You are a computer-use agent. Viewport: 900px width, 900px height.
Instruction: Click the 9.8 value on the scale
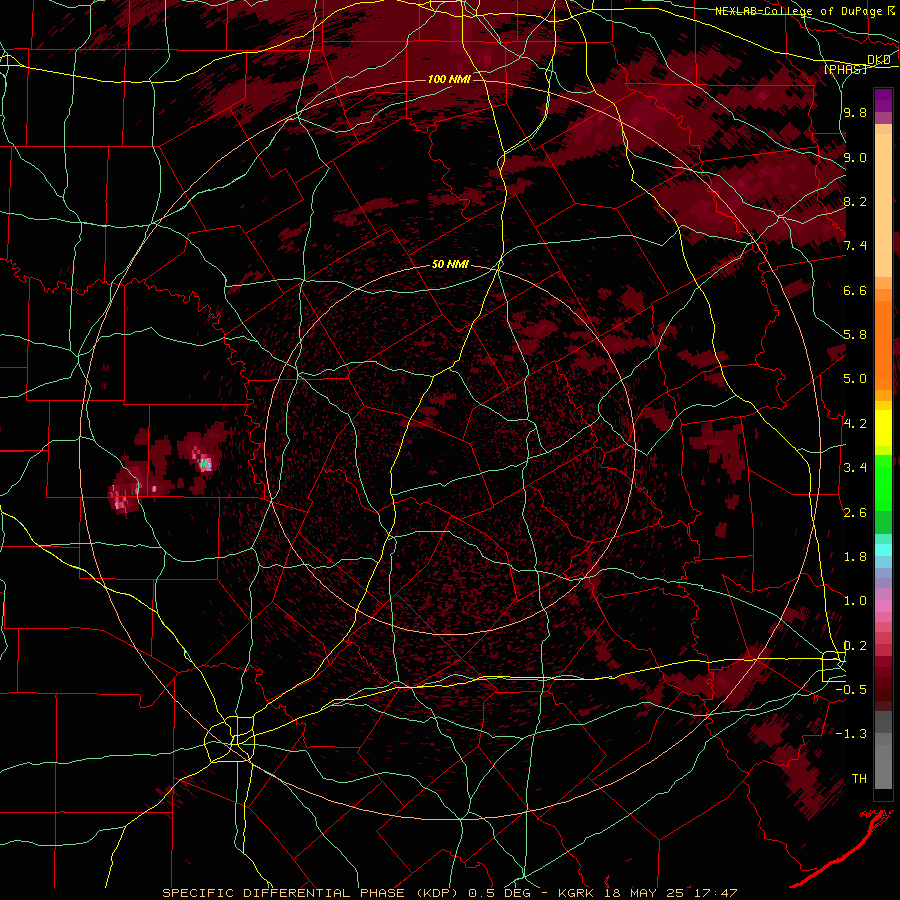pyautogui.click(x=855, y=112)
